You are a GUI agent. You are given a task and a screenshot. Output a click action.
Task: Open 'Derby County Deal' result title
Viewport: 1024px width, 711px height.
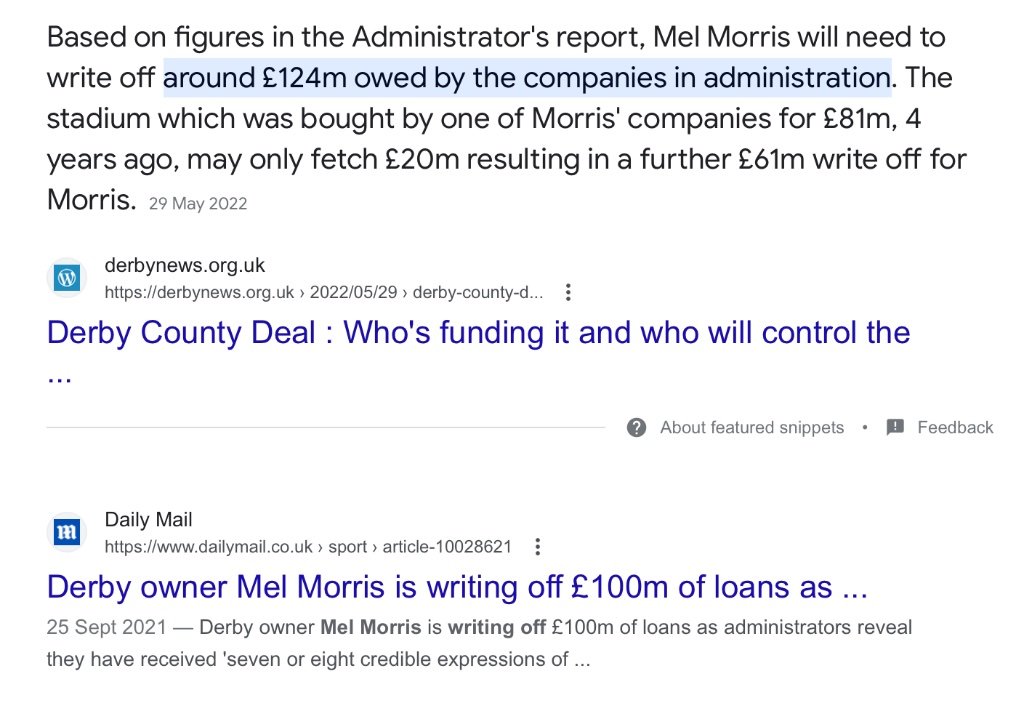coord(478,333)
